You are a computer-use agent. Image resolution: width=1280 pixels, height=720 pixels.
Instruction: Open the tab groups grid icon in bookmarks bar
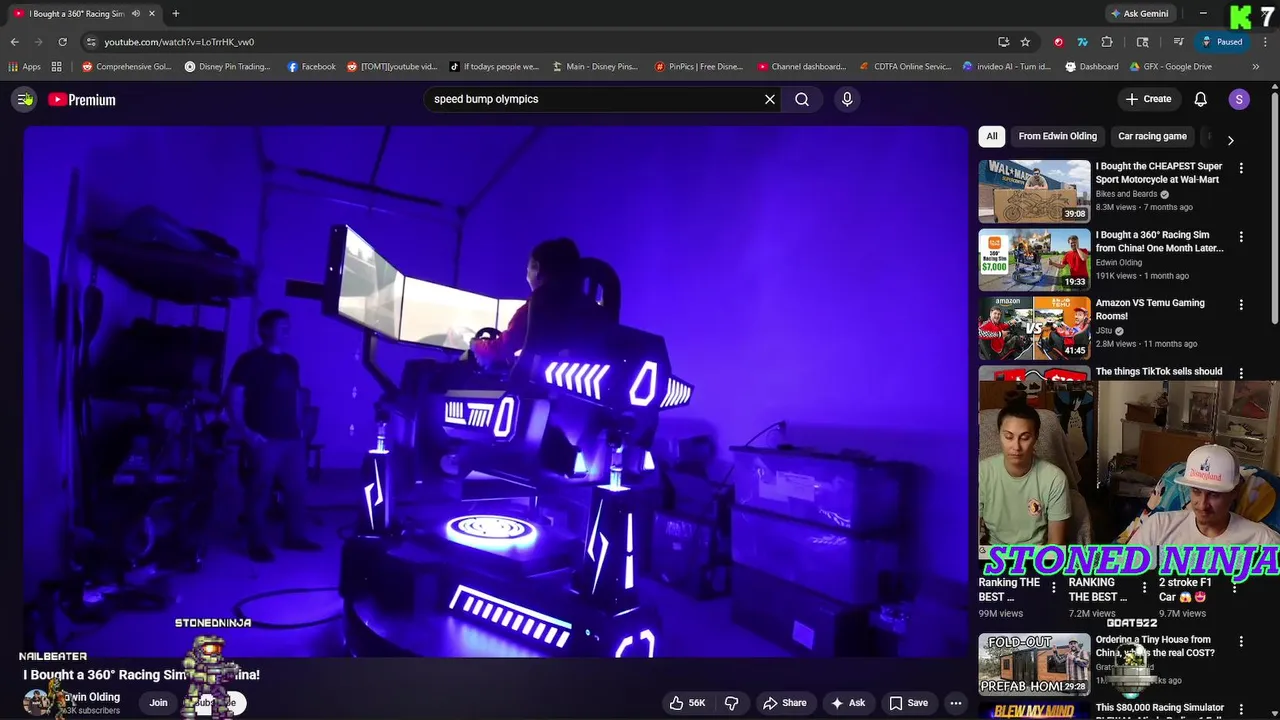57,67
